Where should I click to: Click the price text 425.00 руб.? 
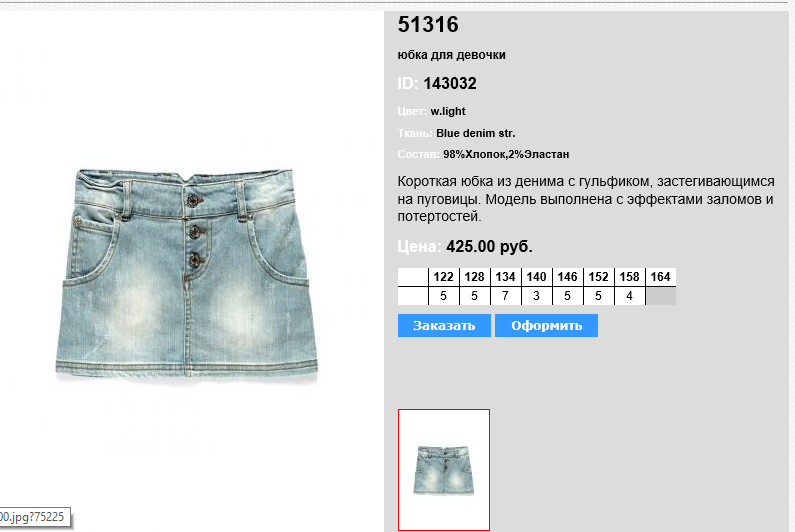[x=489, y=247]
